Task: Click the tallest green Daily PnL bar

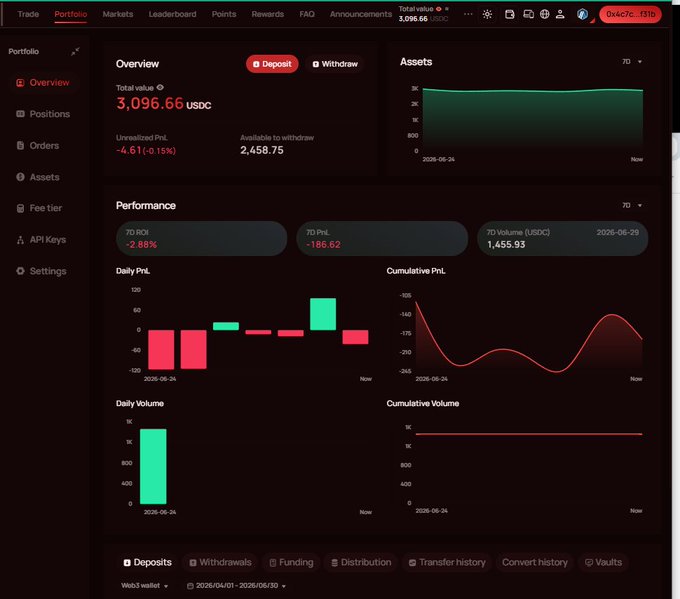Action: coord(323,314)
